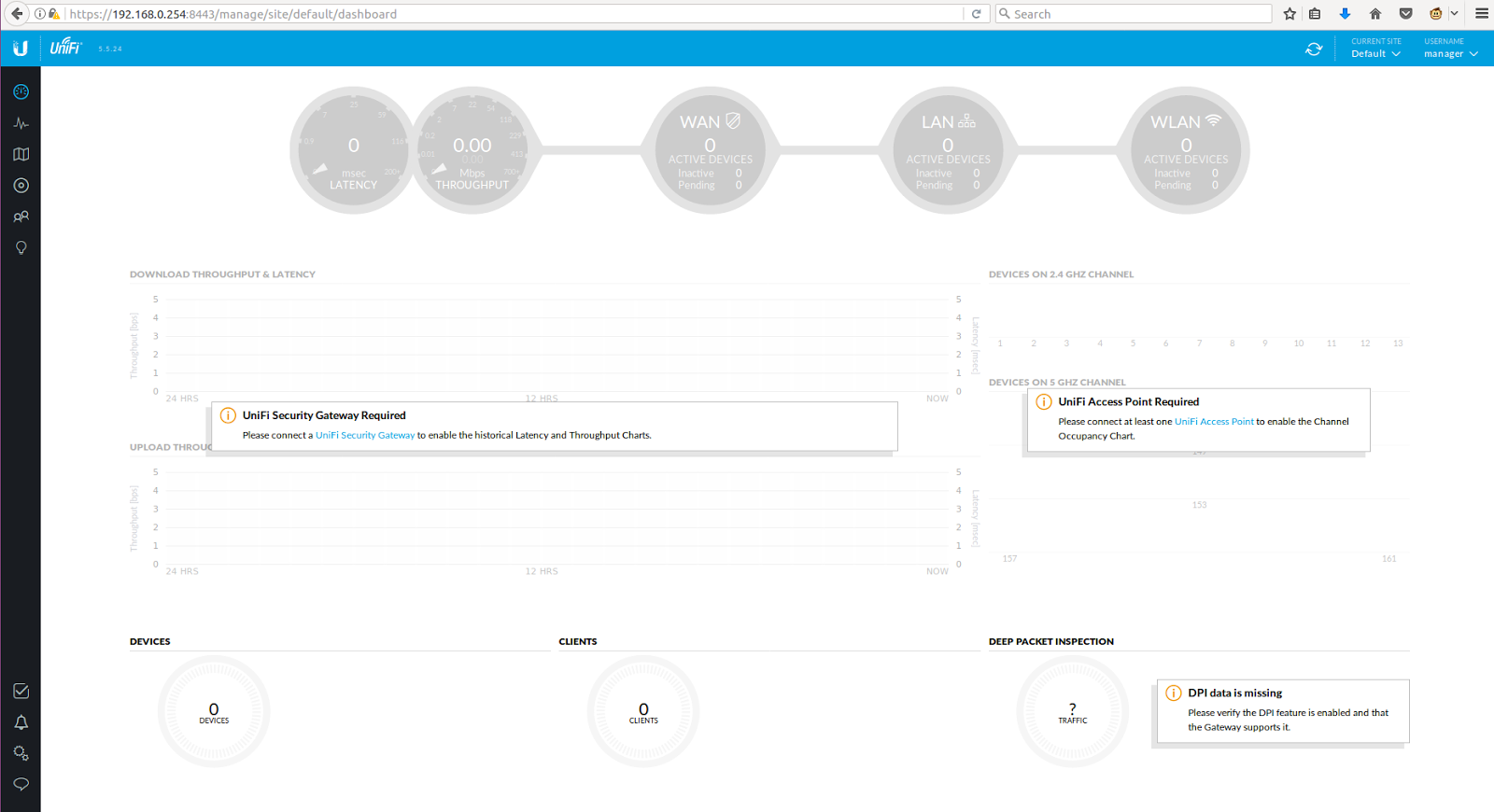The image size is (1494, 812).
Task: Go back with the browser back arrow
Action: pyautogui.click(x=16, y=14)
